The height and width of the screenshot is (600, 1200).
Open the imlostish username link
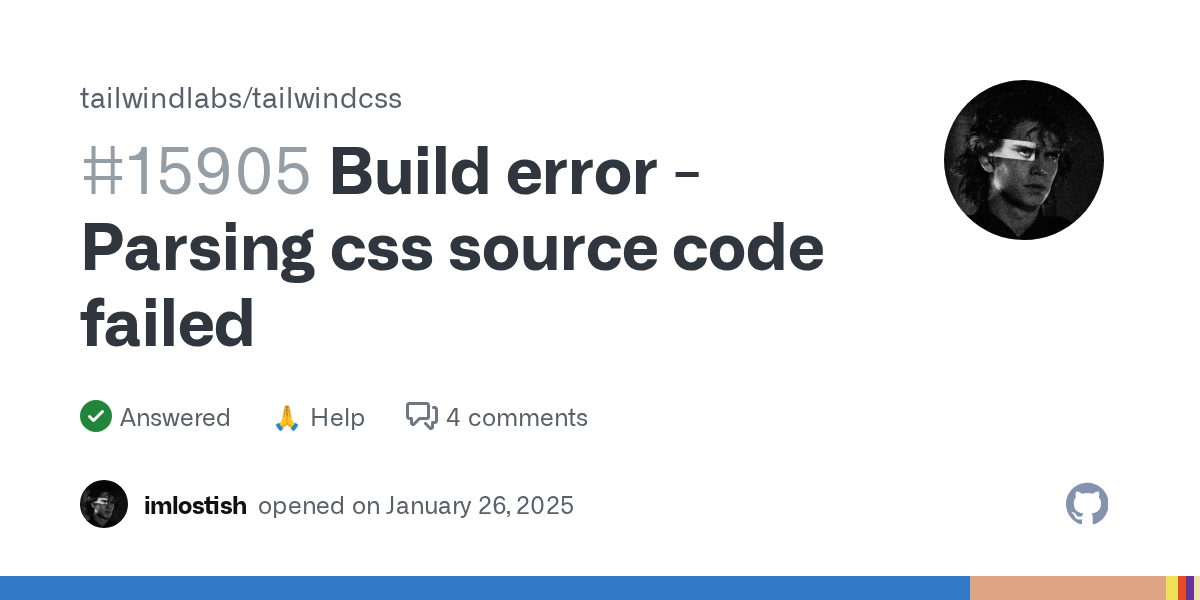(x=195, y=505)
